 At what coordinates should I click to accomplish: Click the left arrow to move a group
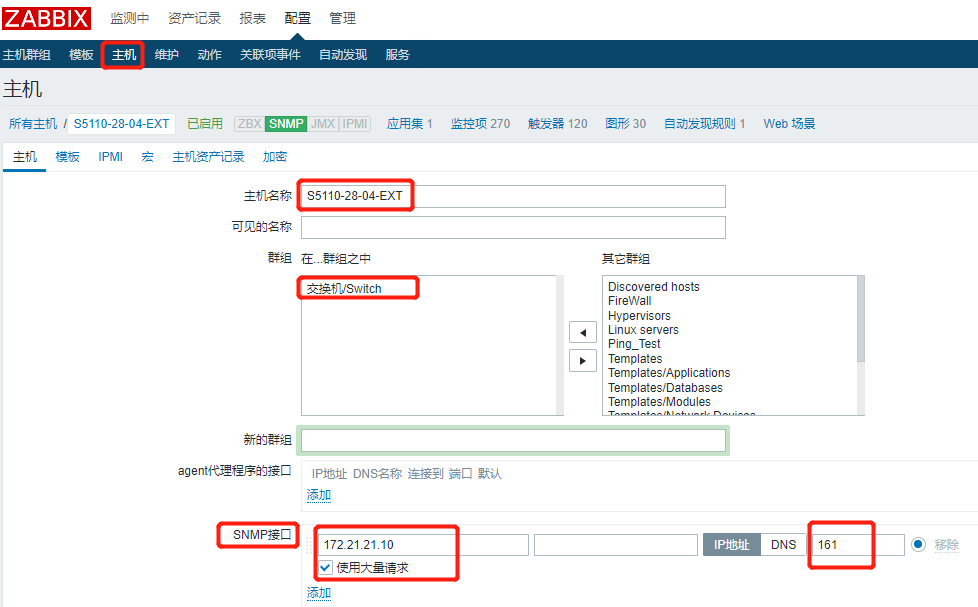click(583, 331)
